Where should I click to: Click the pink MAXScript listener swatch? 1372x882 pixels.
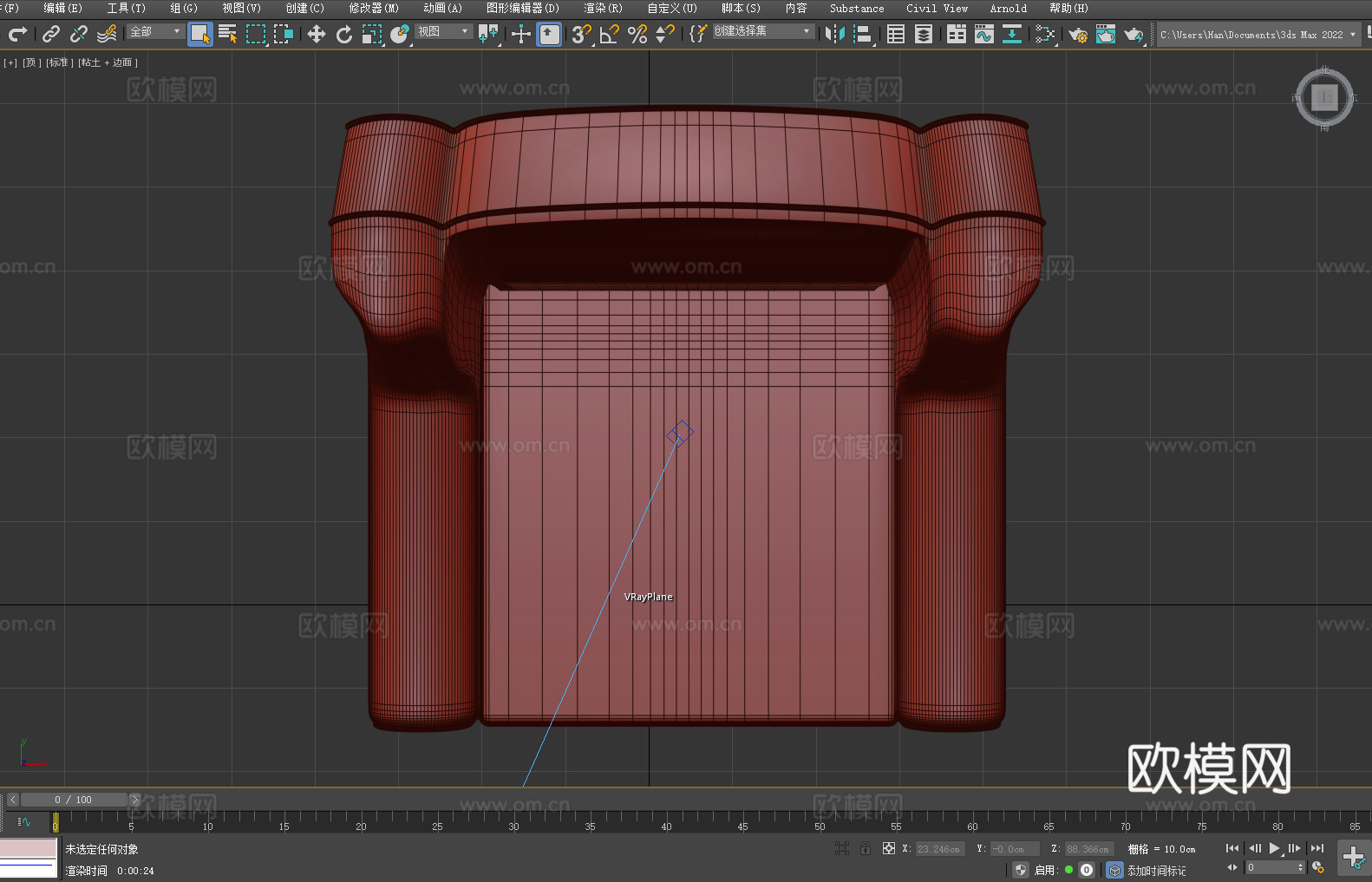pos(28,848)
